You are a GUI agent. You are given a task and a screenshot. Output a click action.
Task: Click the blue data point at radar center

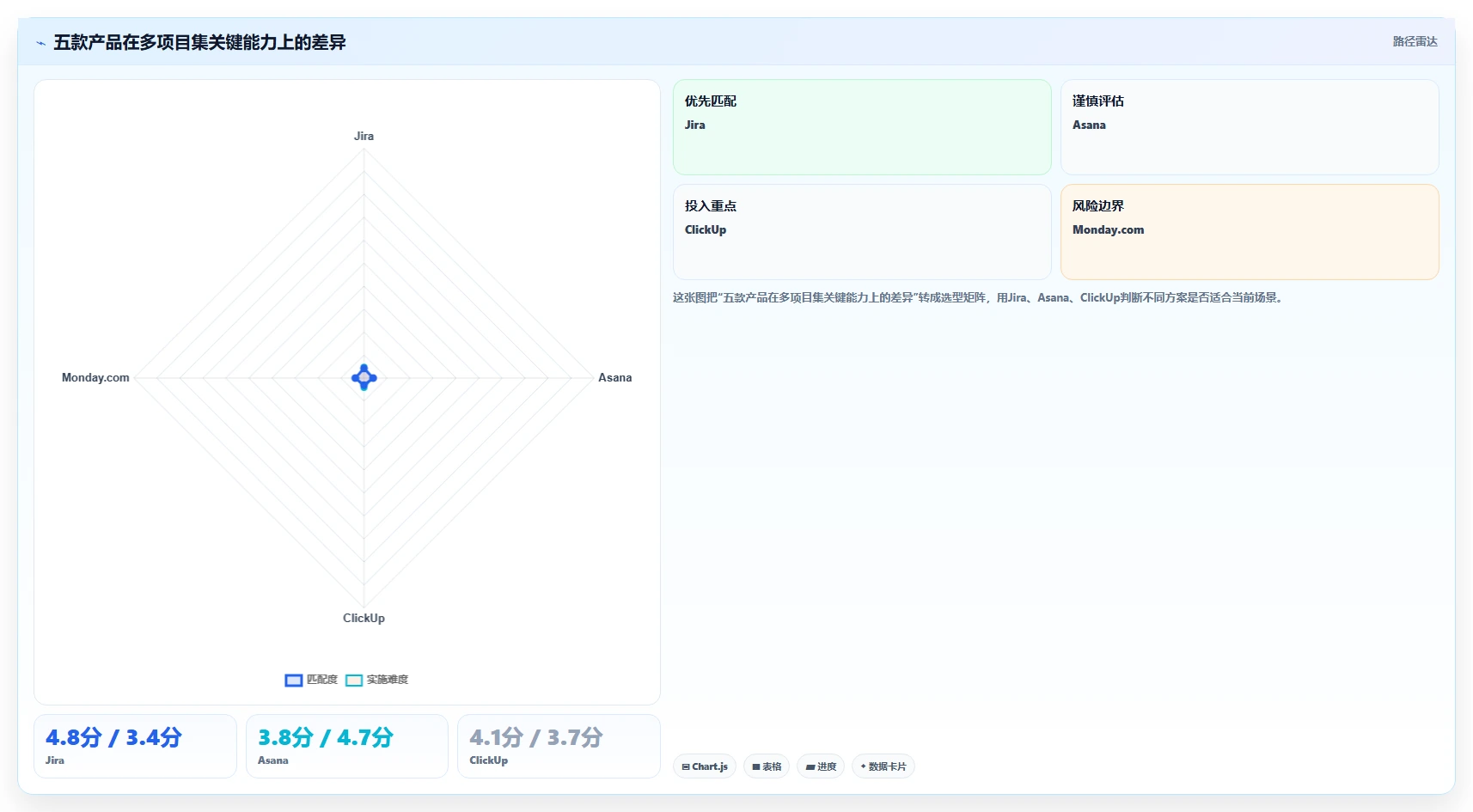tap(364, 377)
